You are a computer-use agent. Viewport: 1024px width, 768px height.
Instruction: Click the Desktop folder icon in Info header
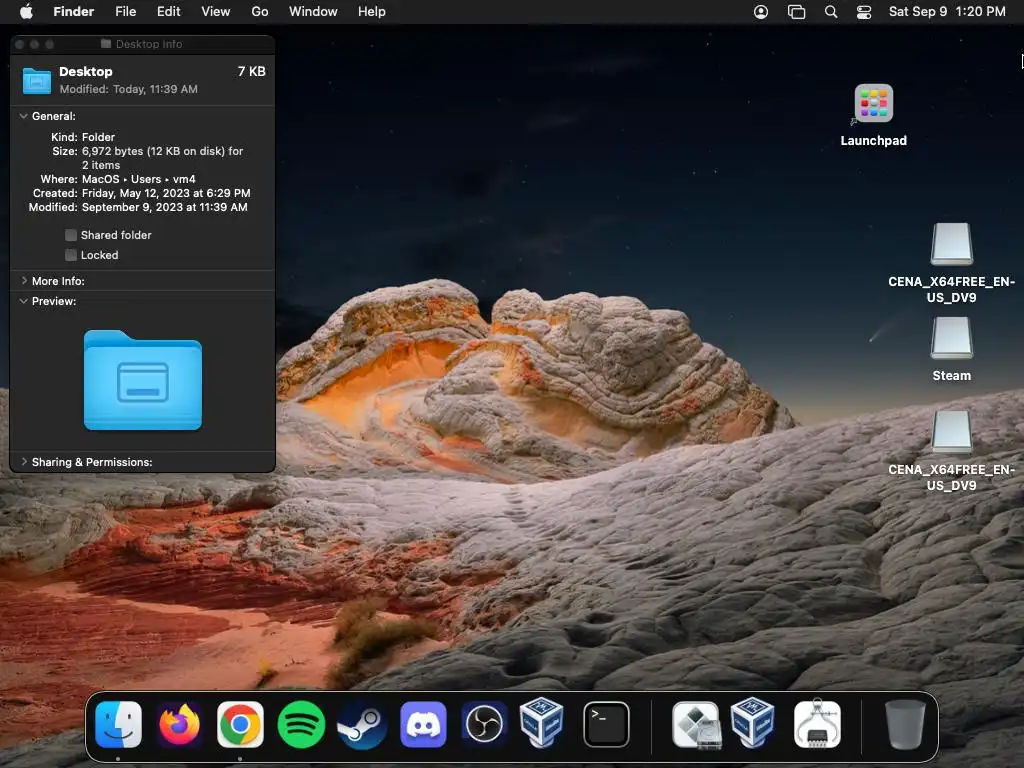(37, 80)
